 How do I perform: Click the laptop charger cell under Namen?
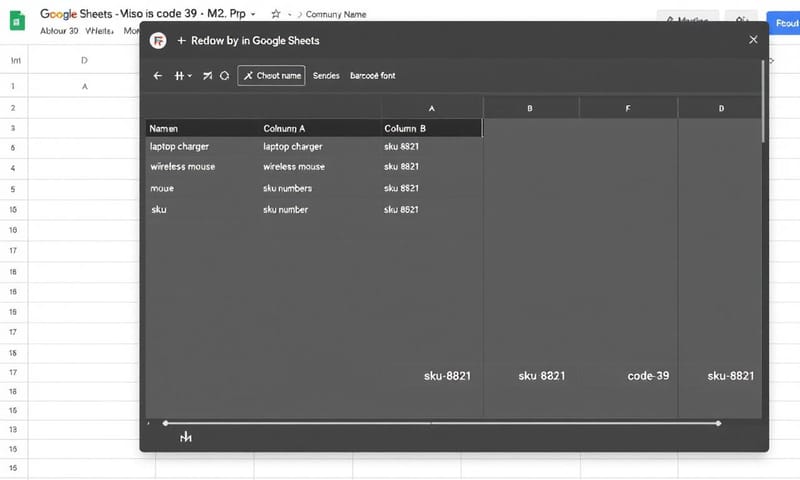(x=179, y=146)
